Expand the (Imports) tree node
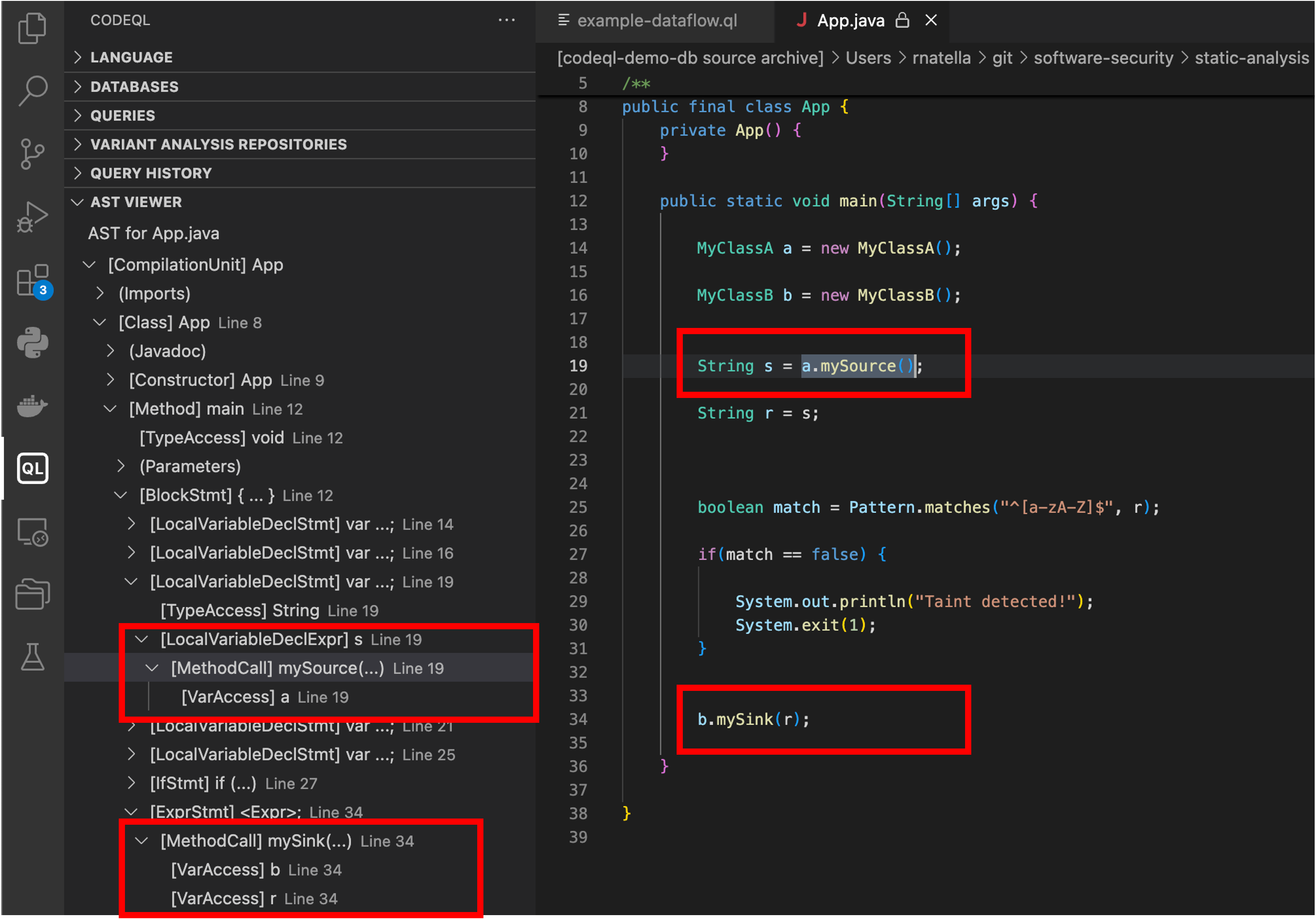This screenshot has height=920, width=1316. coord(100,293)
